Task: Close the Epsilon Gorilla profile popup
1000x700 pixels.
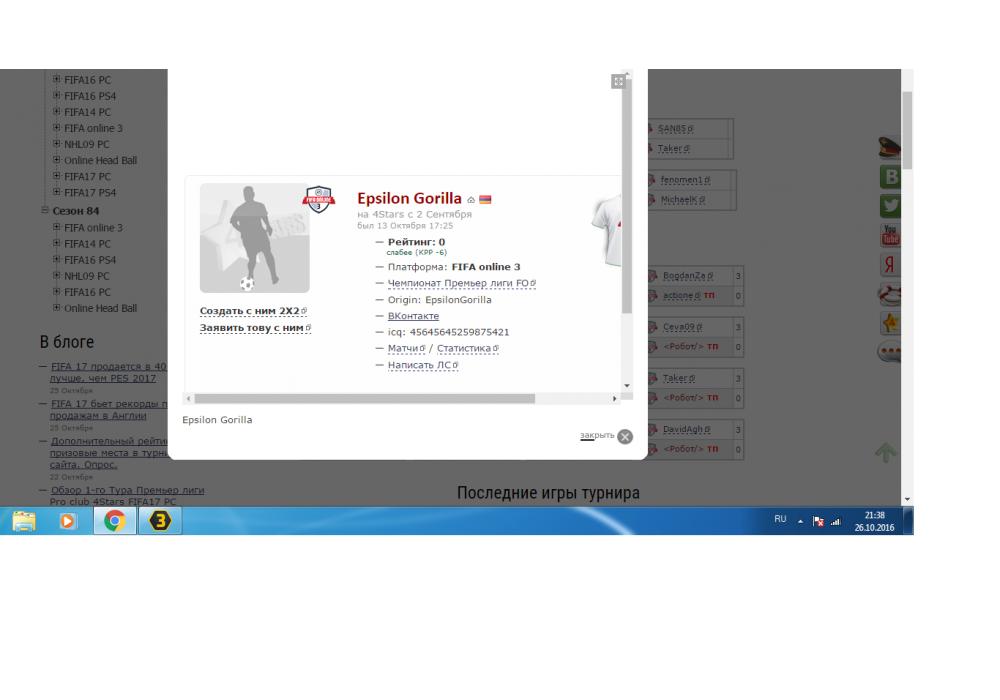Action: pyautogui.click(x=625, y=436)
